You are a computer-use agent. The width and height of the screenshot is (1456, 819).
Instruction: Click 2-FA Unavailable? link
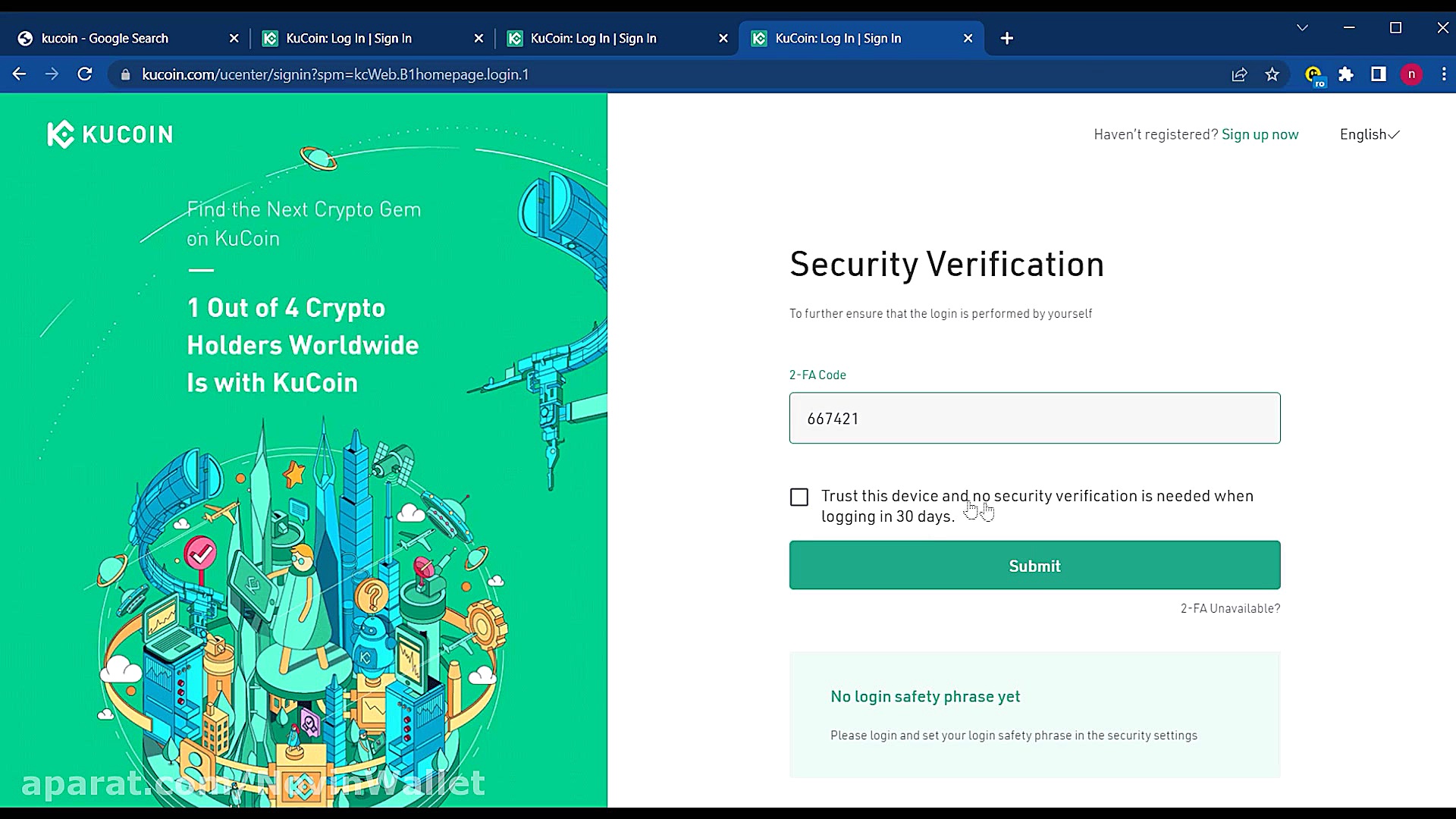1230,608
